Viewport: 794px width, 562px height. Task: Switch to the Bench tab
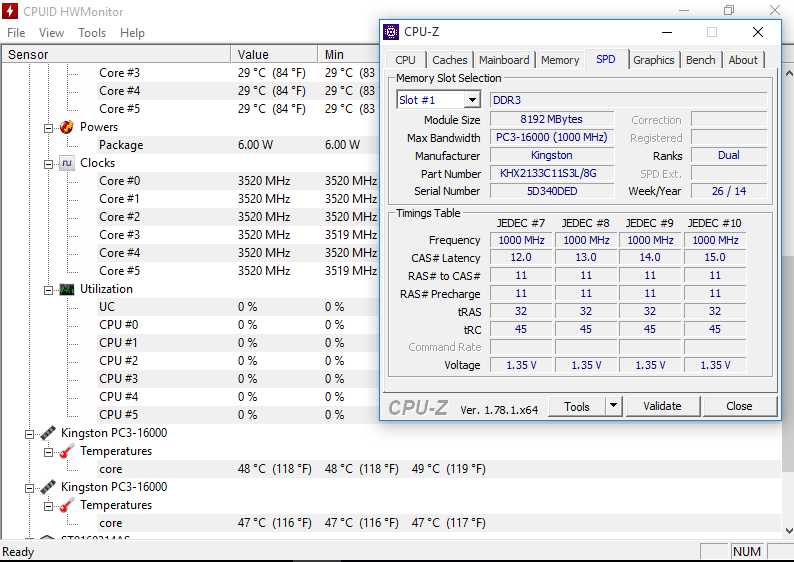click(x=701, y=60)
